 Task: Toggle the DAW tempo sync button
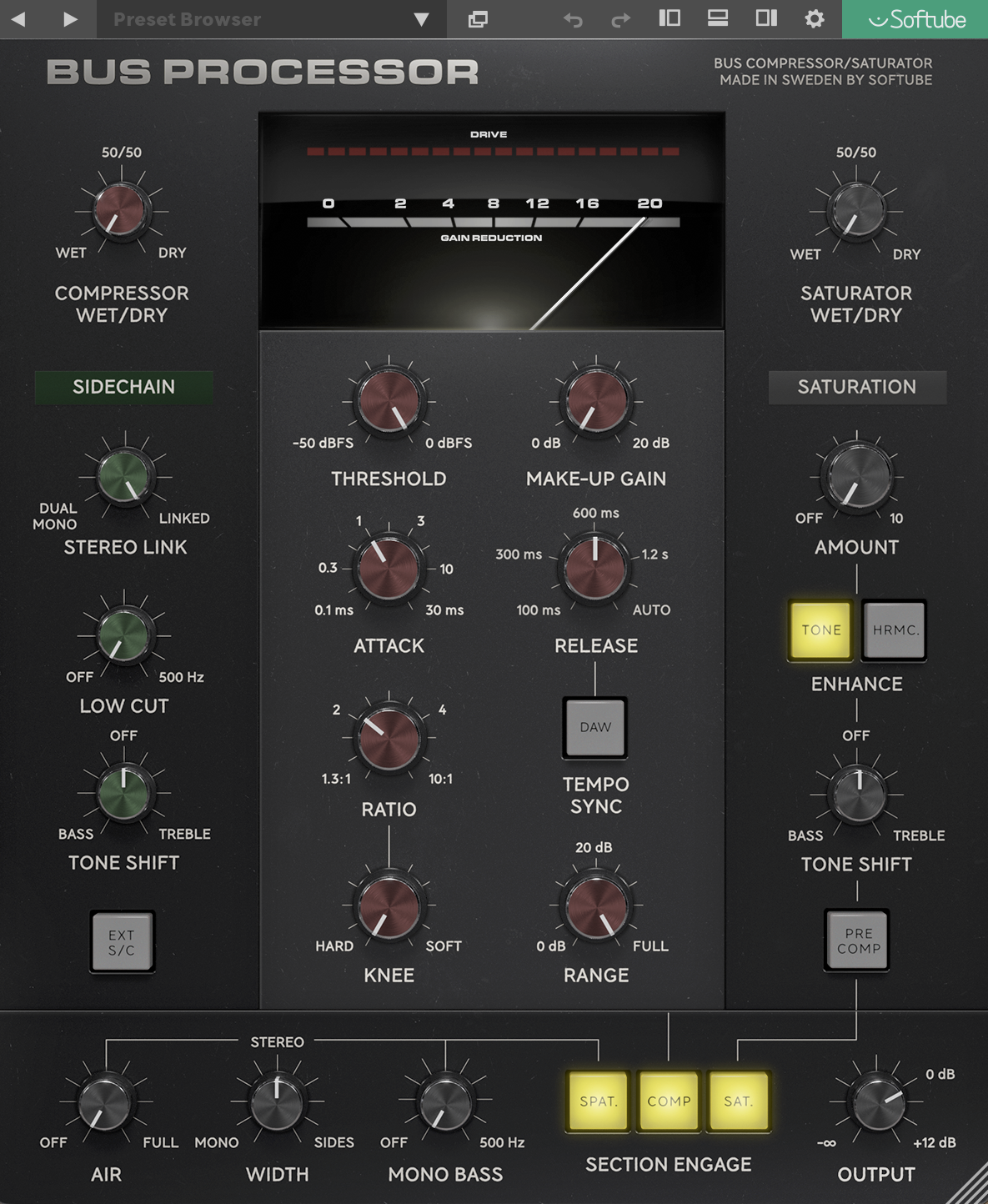click(595, 727)
